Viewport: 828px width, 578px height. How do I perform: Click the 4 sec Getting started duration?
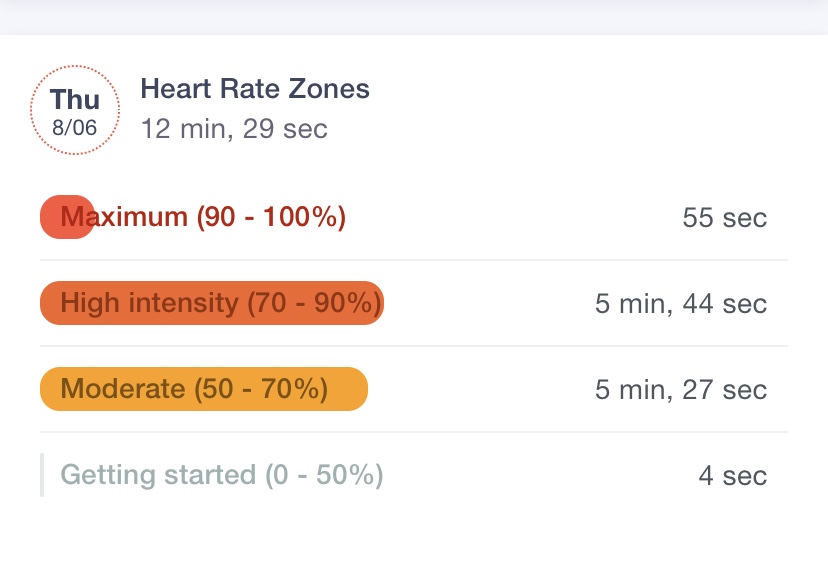click(x=732, y=476)
